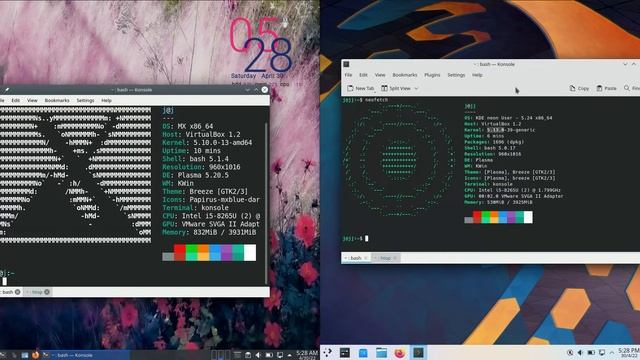This screenshot has width=640, height=360.
Task: Open Help menu in right Konsole window
Action: pyautogui.click(x=477, y=75)
